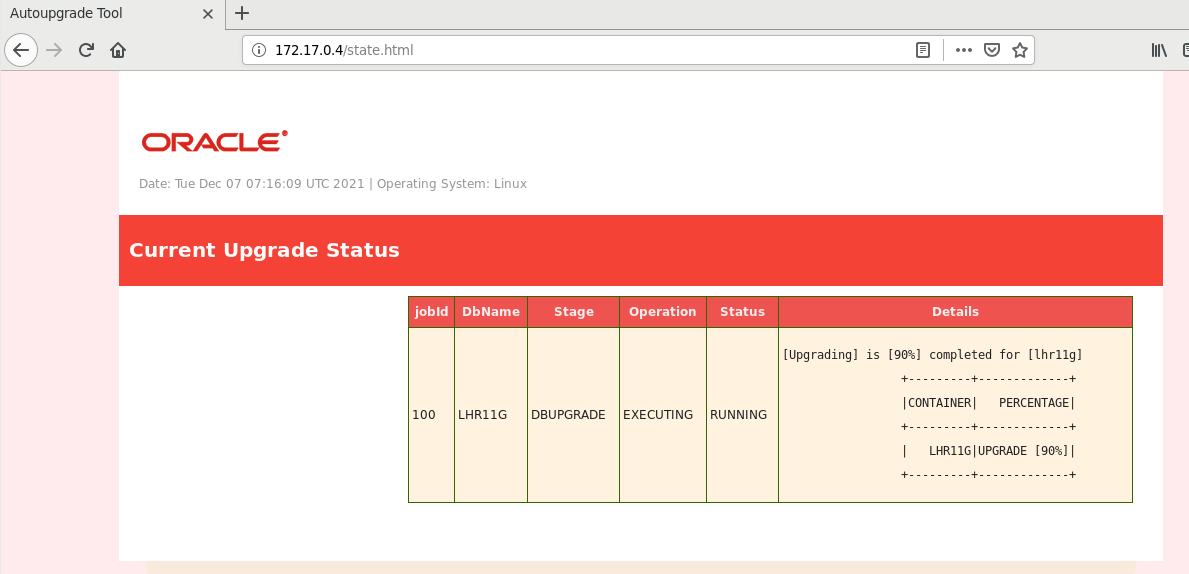Toggle Reader View icon in address bar
1189x574 pixels.
click(922, 50)
